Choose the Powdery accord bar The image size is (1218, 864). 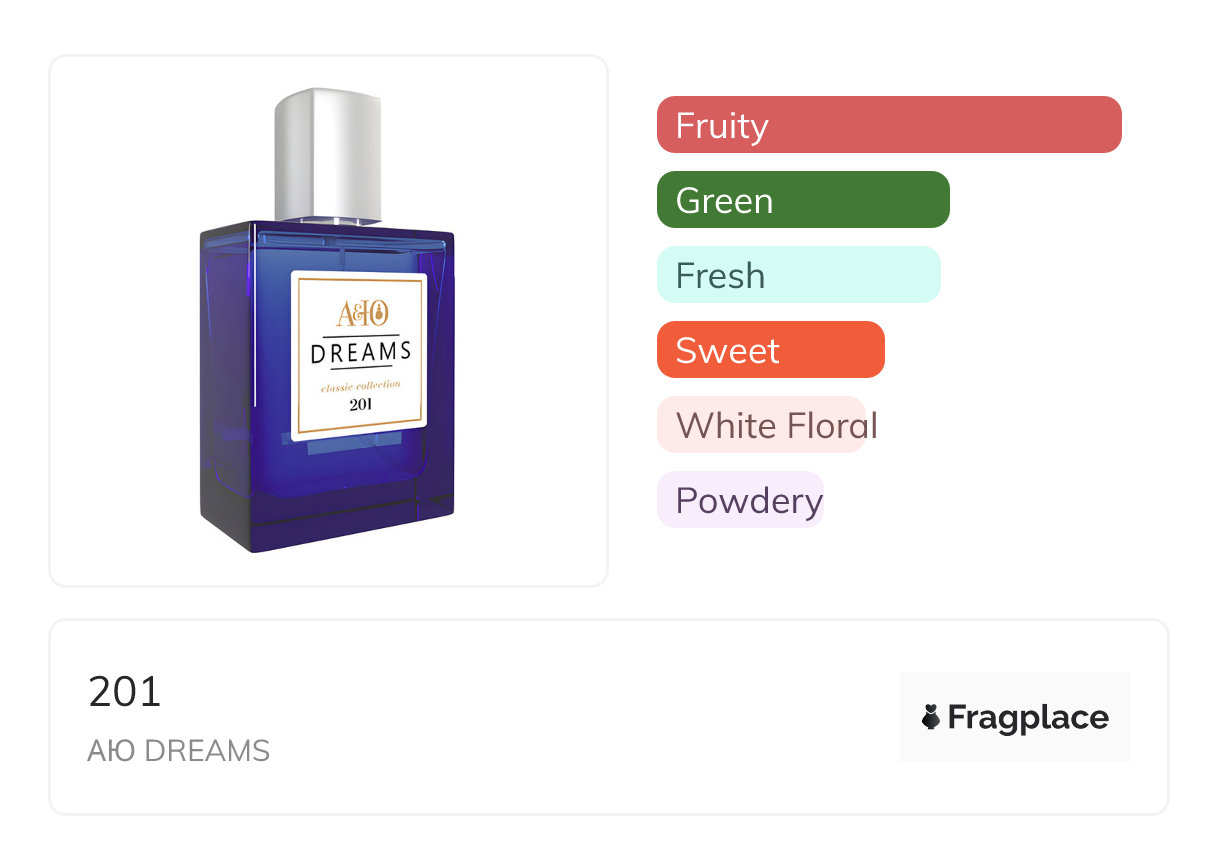click(740, 500)
